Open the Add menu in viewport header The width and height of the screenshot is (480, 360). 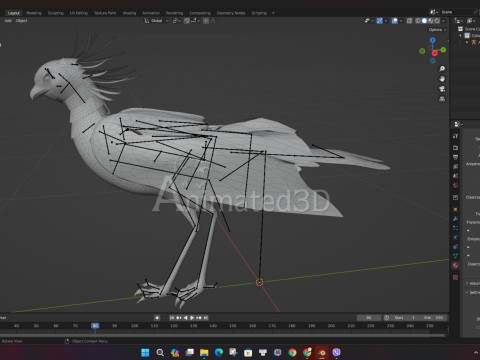point(8,21)
